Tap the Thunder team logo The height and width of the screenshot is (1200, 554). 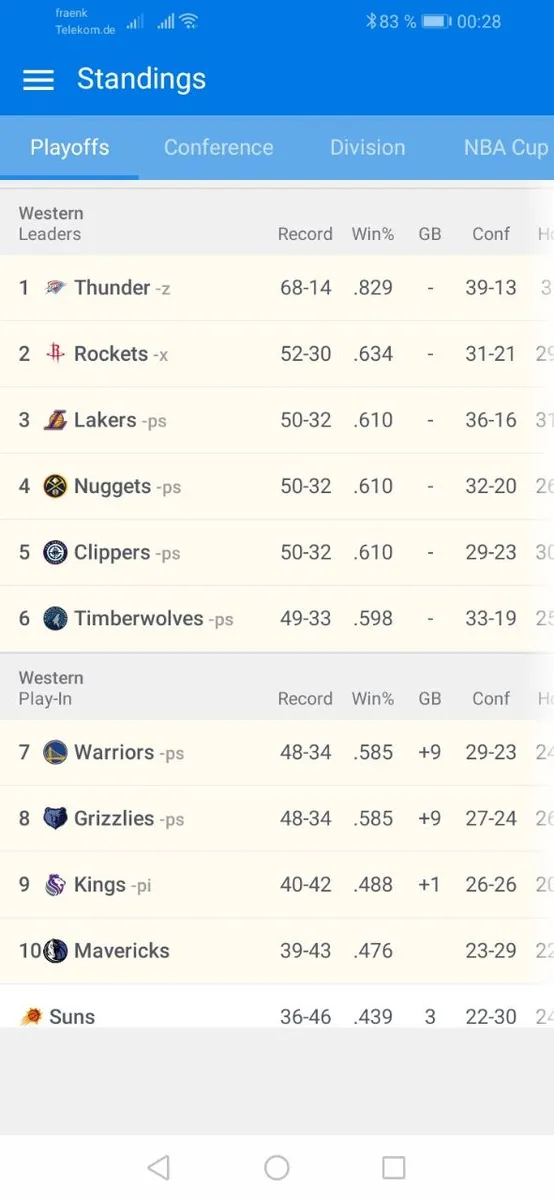(55, 288)
